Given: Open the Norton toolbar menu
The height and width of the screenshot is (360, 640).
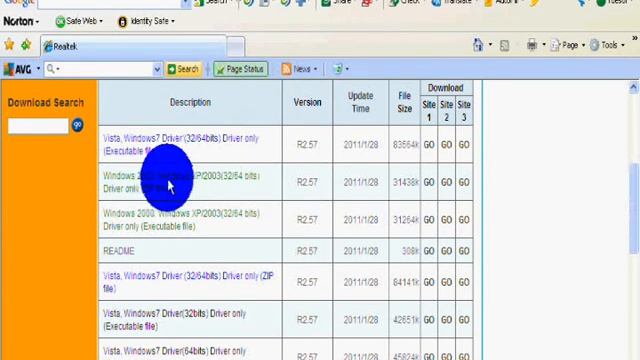Looking at the screenshot, I should coord(21,21).
